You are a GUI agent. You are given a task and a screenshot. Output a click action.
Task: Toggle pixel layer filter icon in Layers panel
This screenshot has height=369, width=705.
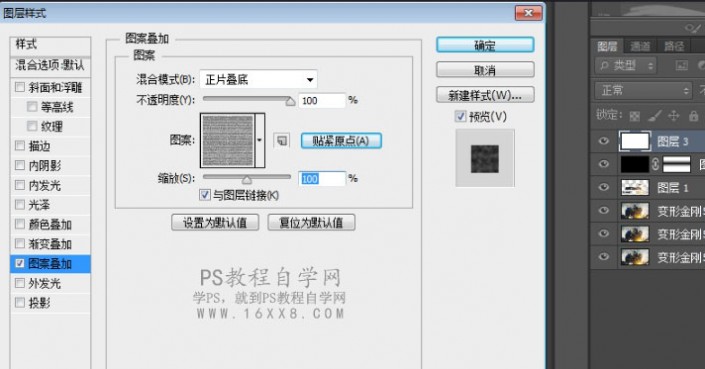(682, 66)
